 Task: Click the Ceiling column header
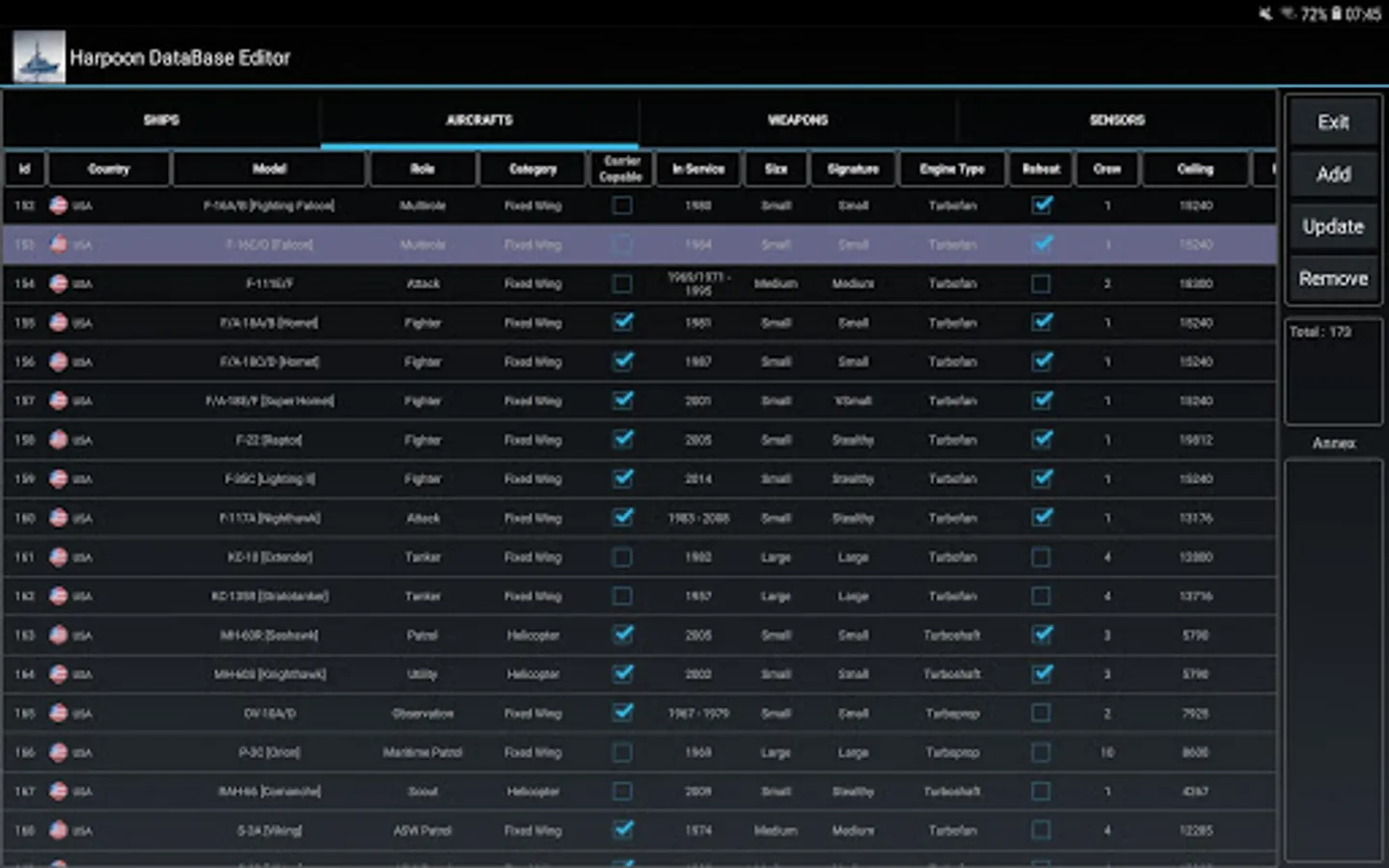(x=1195, y=169)
